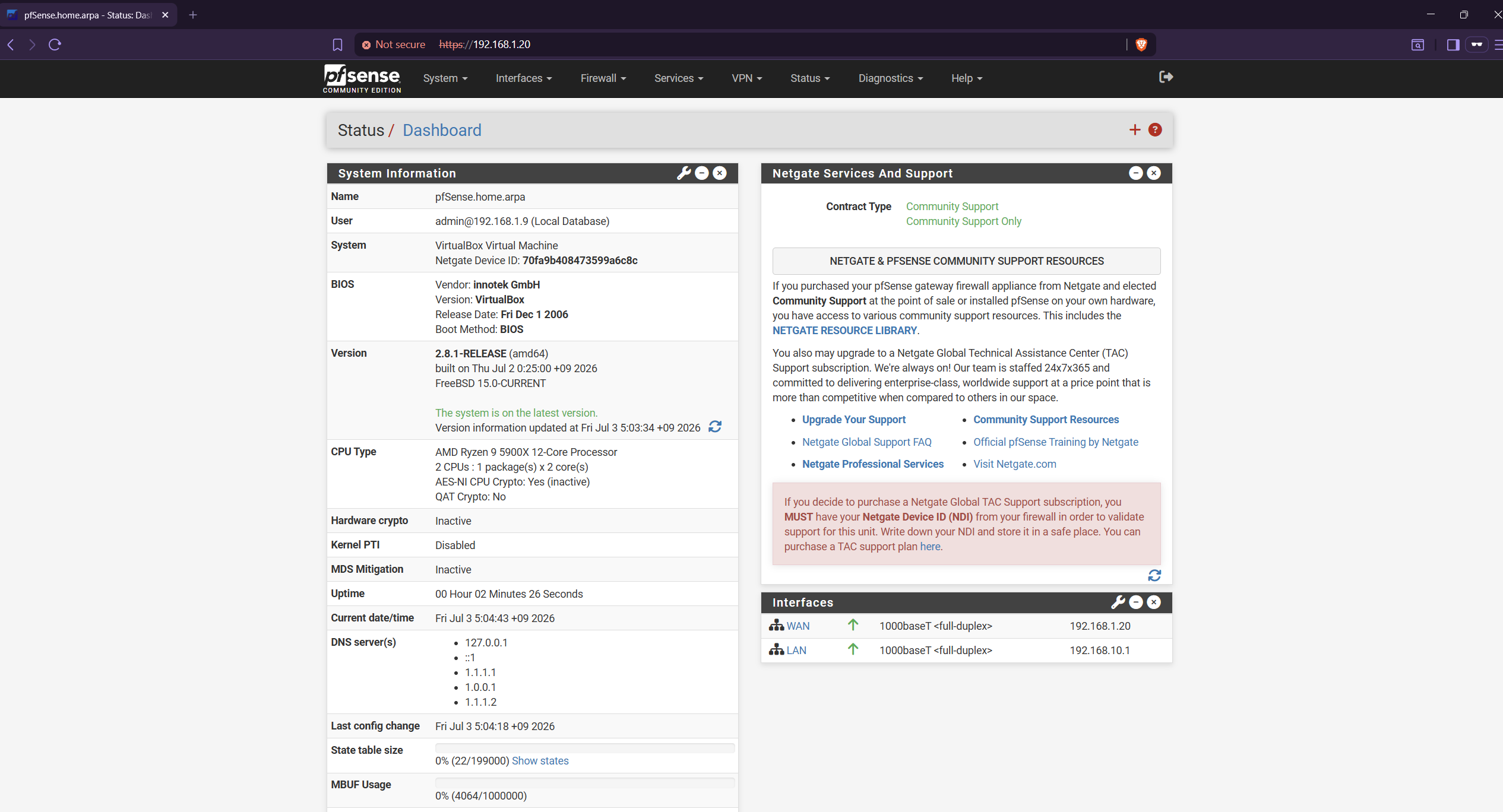Expand the Help menu

[x=967, y=78]
